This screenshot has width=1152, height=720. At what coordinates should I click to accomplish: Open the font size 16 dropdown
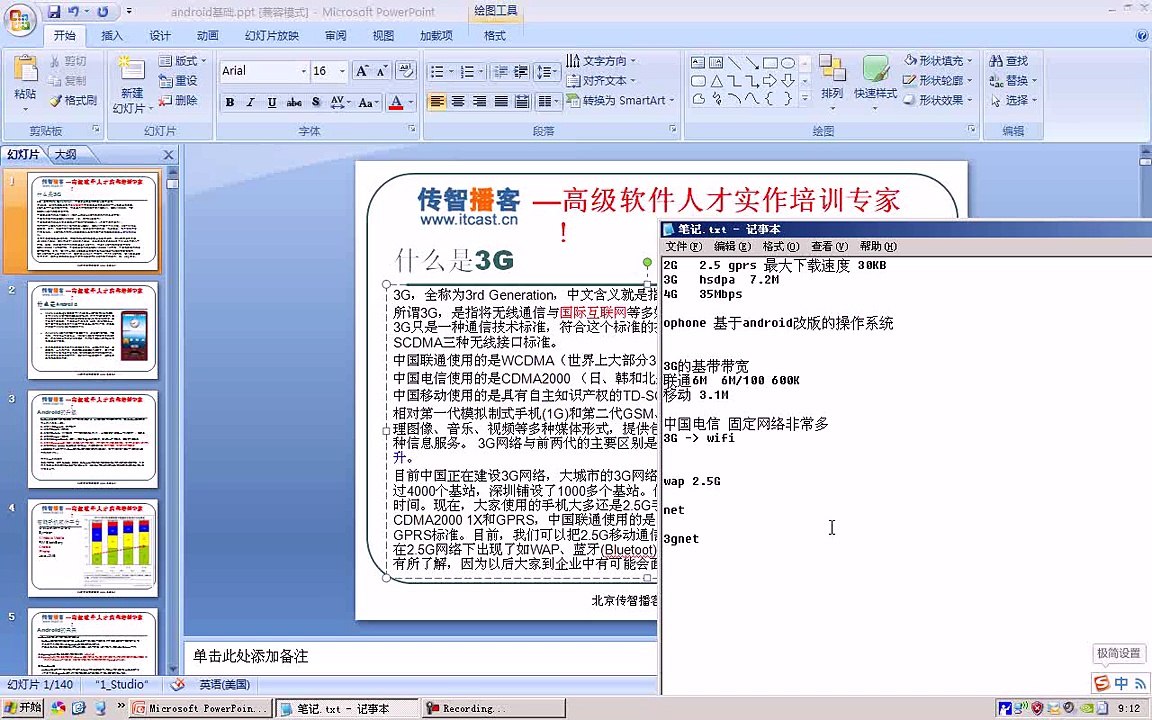point(342,71)
